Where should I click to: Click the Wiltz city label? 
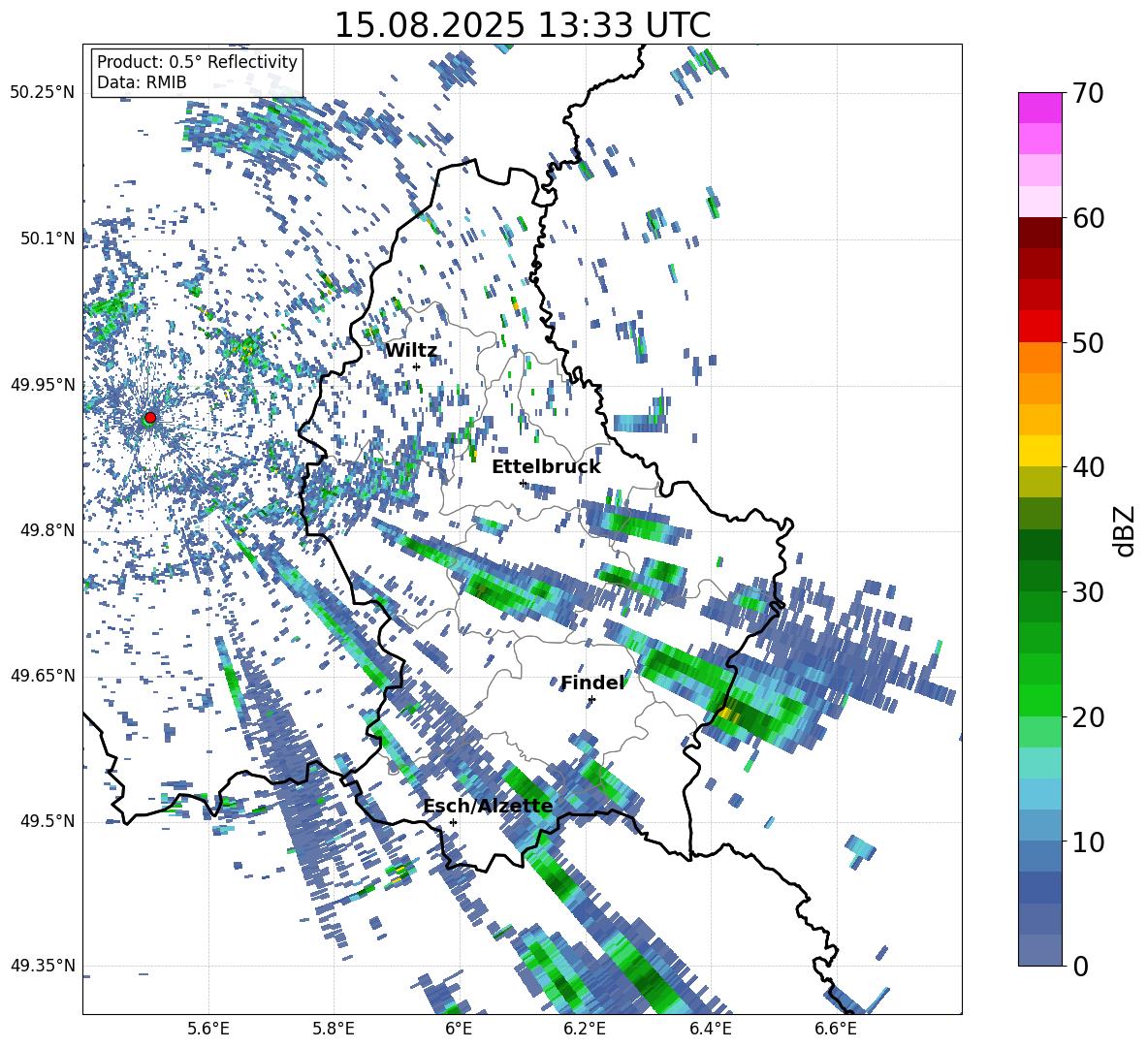pos(411,351)
